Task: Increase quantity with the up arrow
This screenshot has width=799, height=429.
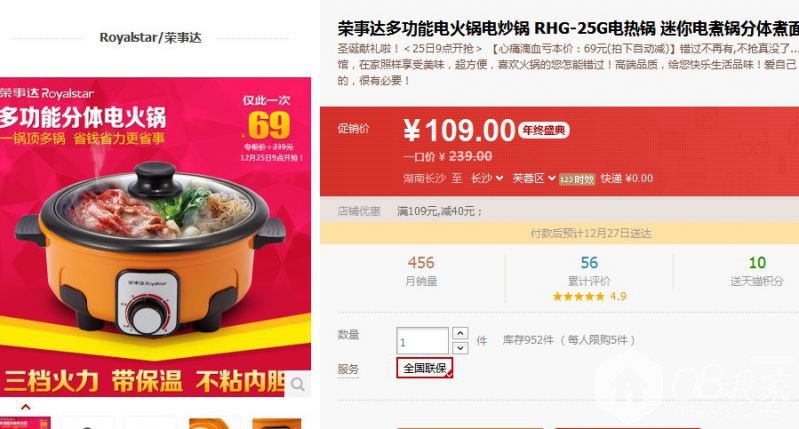Action: [x=460, y=333]
